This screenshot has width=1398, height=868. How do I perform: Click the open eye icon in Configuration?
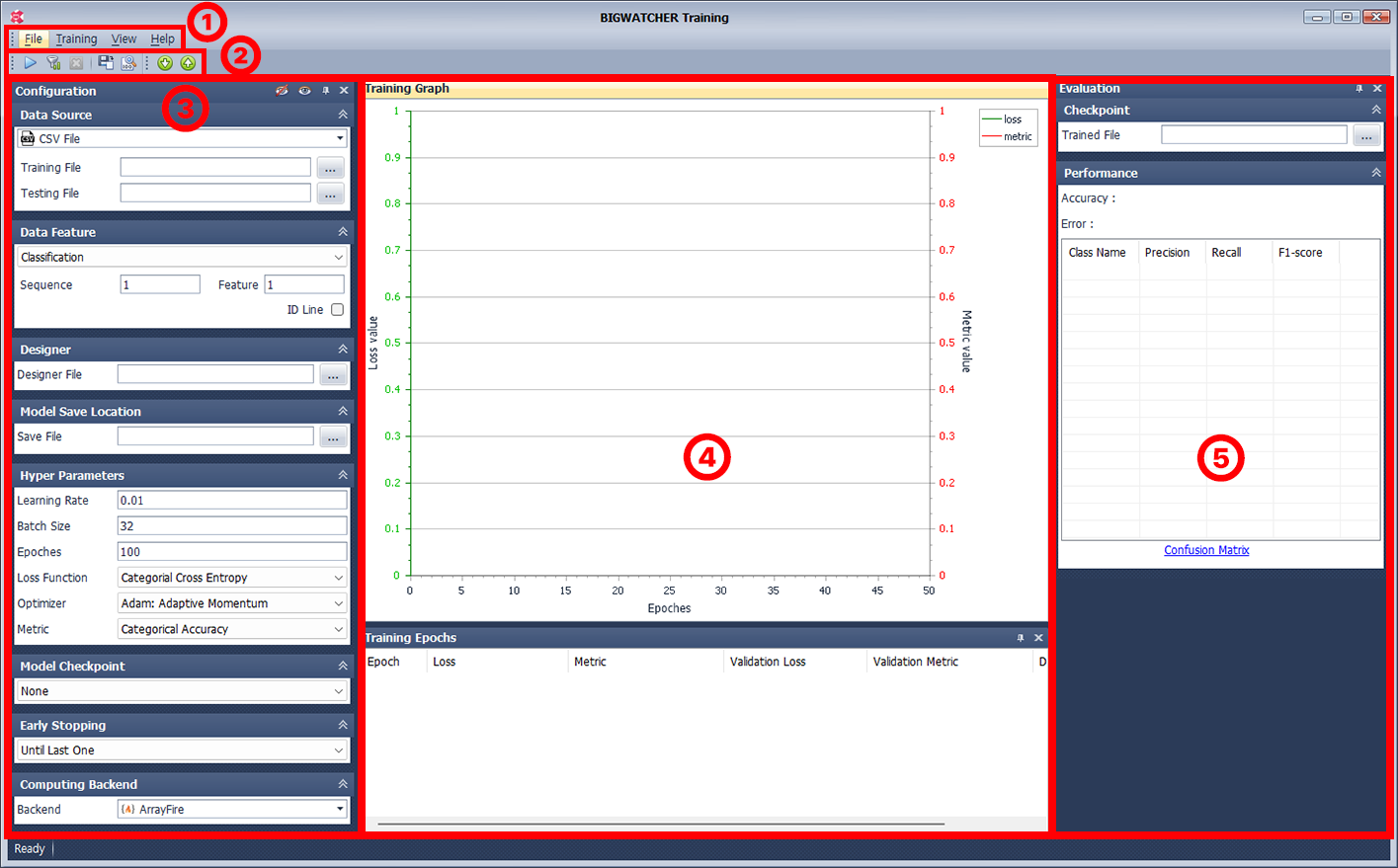pyautogui.click(x=304, y=91)
